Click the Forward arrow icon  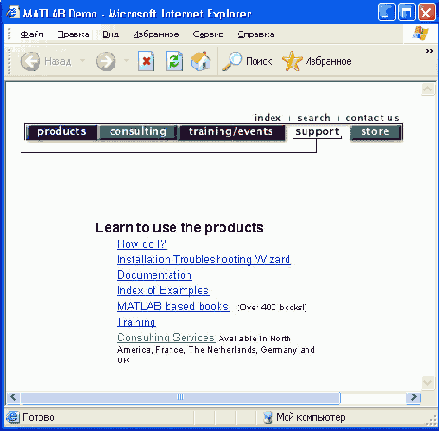(x=106, y=61)
